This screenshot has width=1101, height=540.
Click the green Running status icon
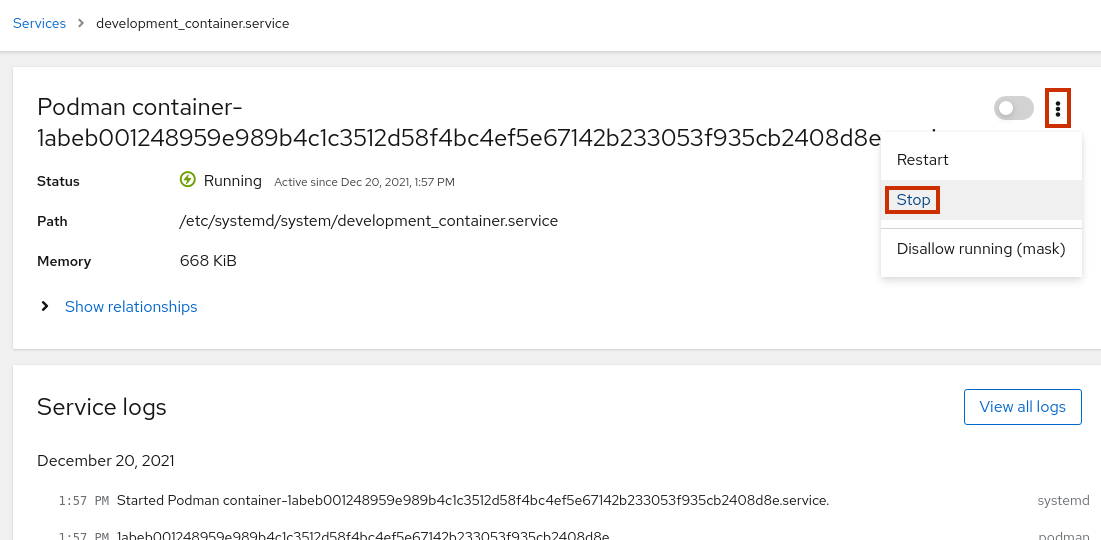point(188,180)
